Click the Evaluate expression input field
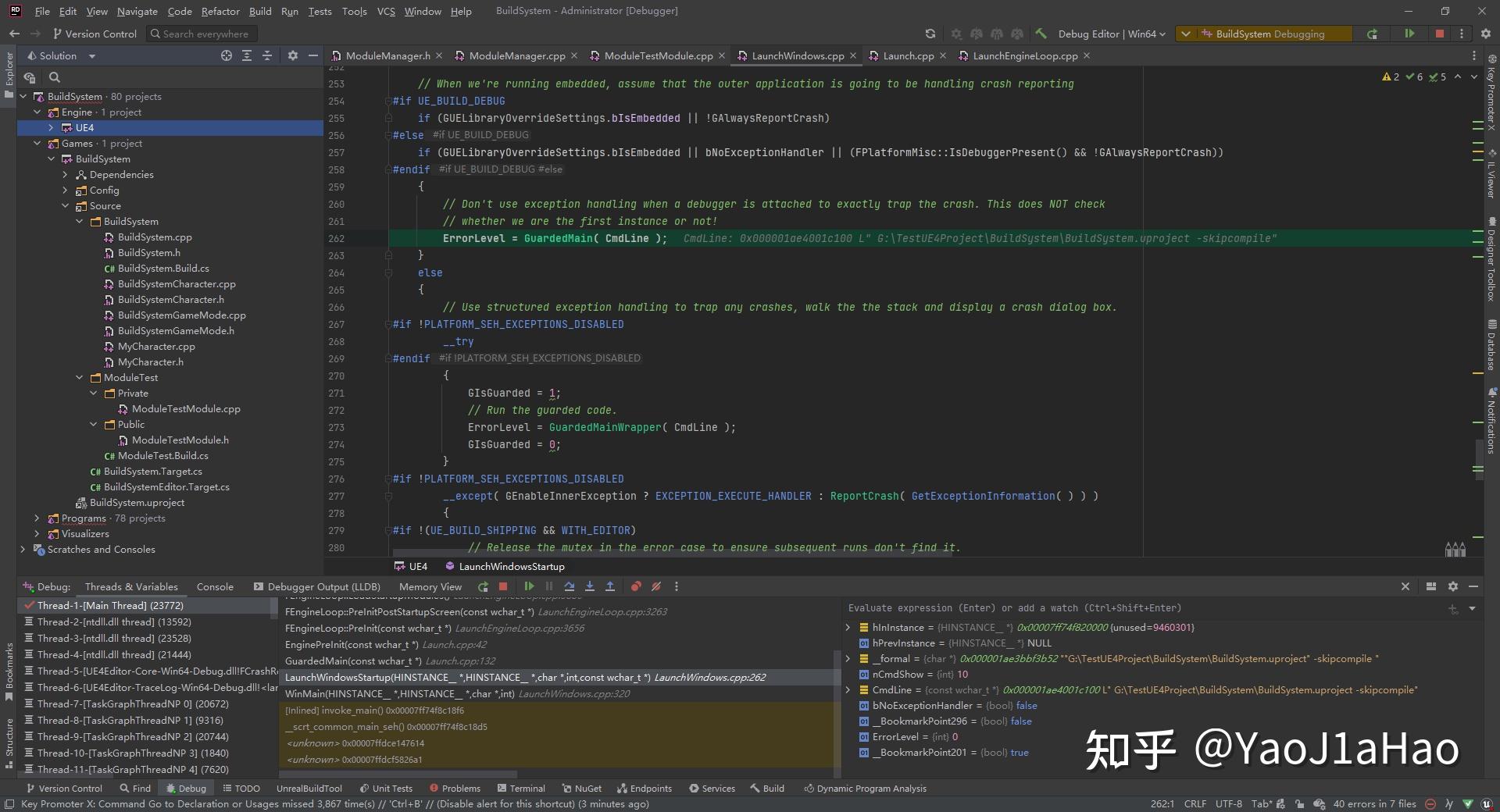Viewport: 1500px width, 812px height. pyautogui.click(x=1094, y=608)
